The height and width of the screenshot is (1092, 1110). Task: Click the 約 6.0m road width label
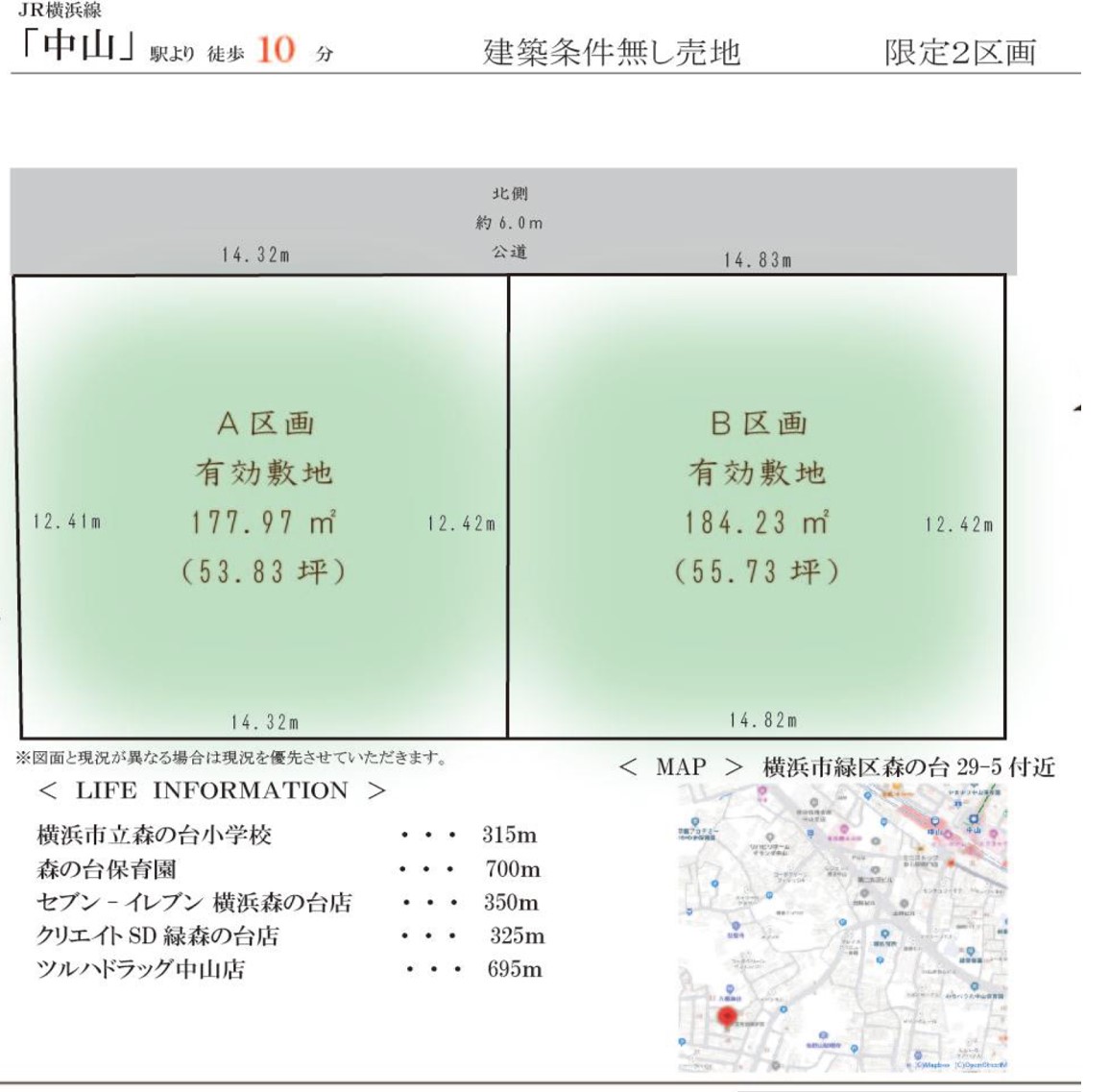[x=509, y=223]
